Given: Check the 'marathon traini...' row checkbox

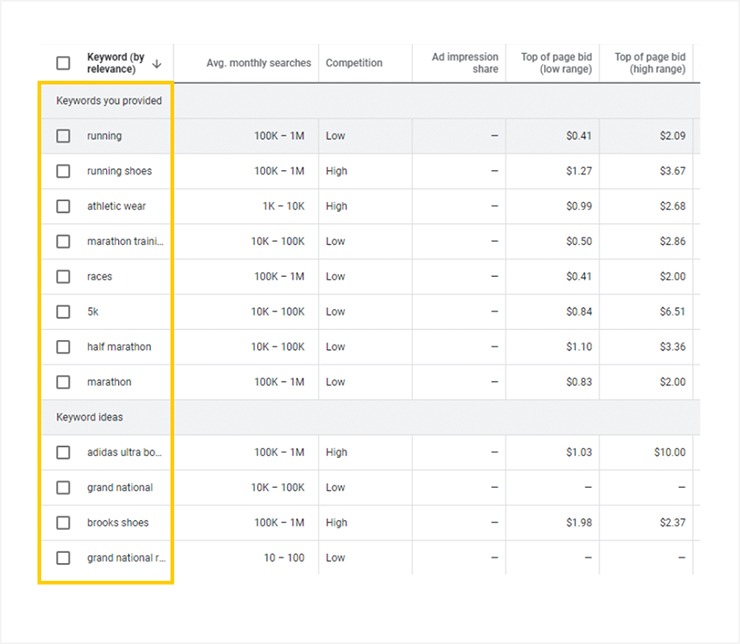Looking at the screenshot, I should [x=63, y=241].
